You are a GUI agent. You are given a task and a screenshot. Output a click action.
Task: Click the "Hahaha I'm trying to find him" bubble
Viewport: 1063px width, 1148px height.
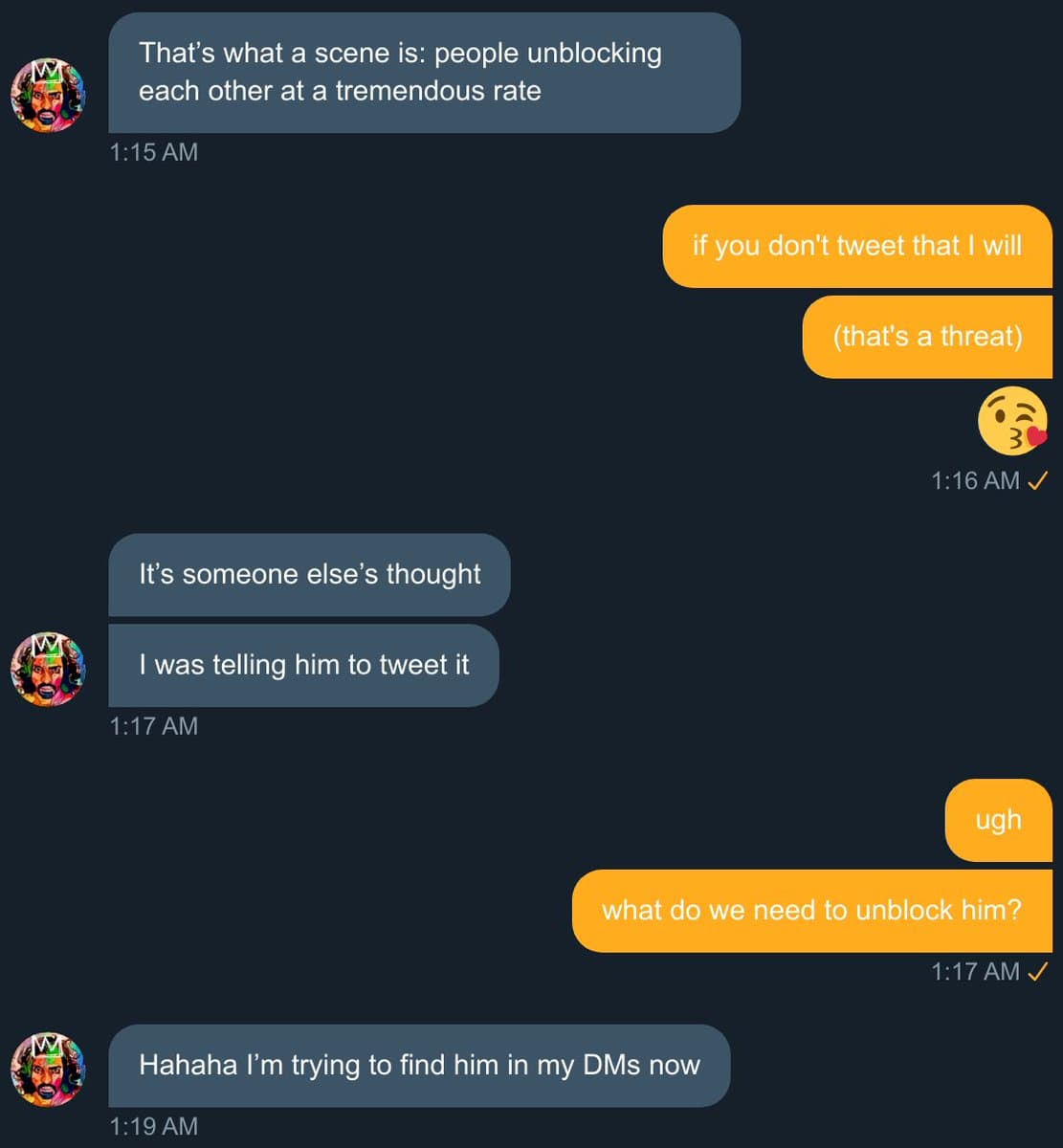click(419, 1065)
